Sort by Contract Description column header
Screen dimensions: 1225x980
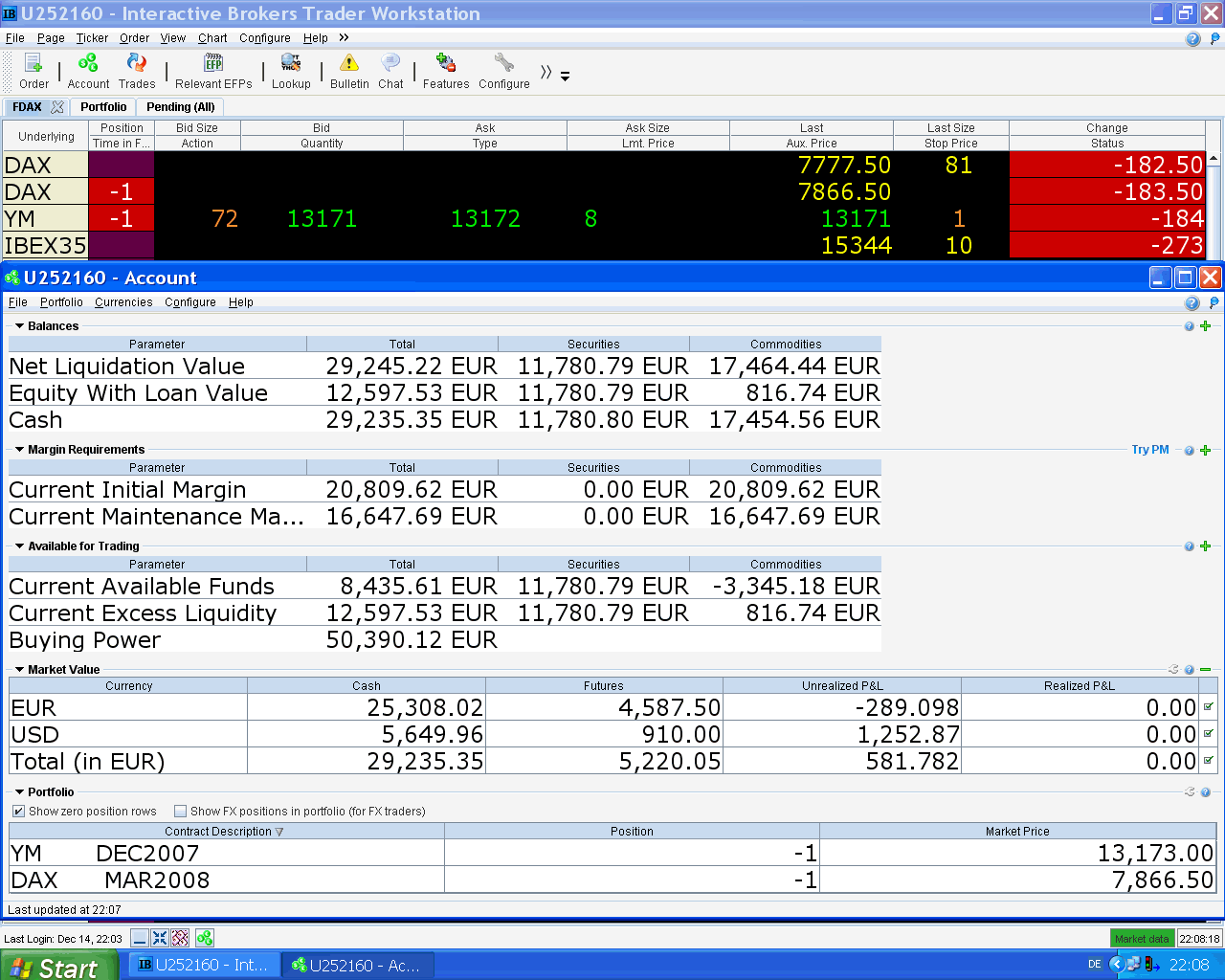[223, 832]
